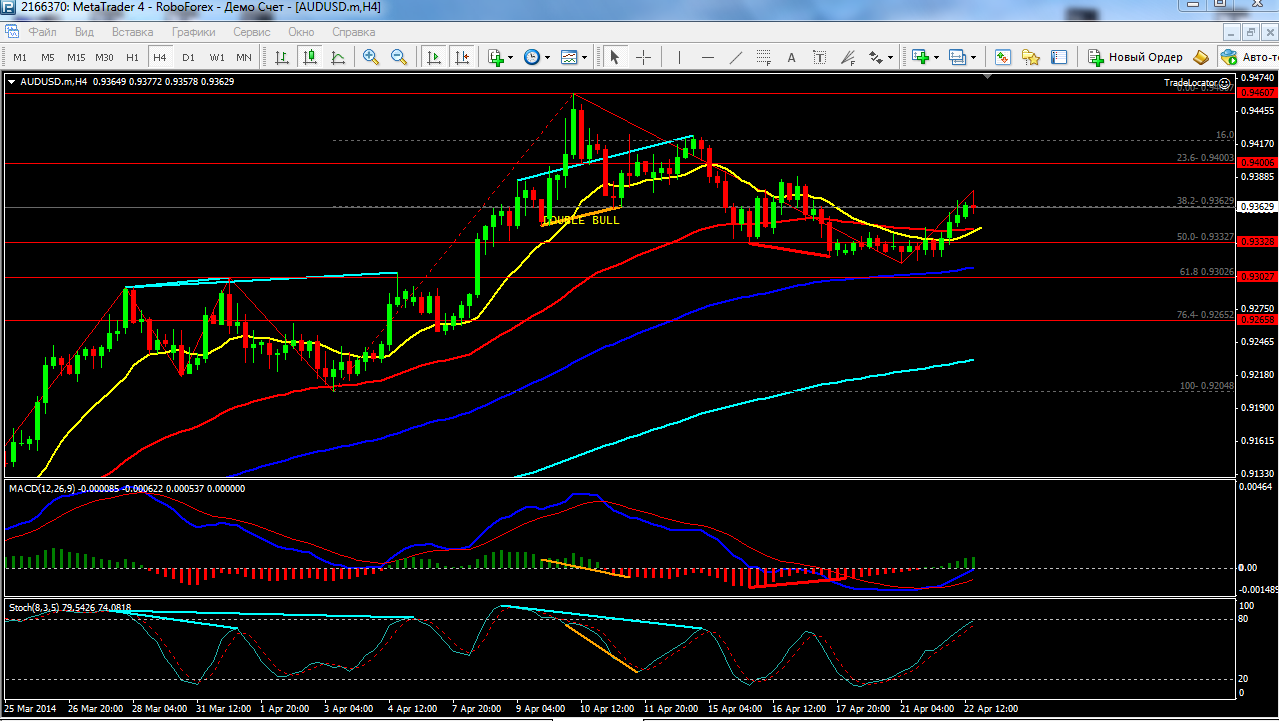Toggle chart shift icon in toolbar
The height and width of the screenshot is (721, 1279).
(x=461, y=57)
